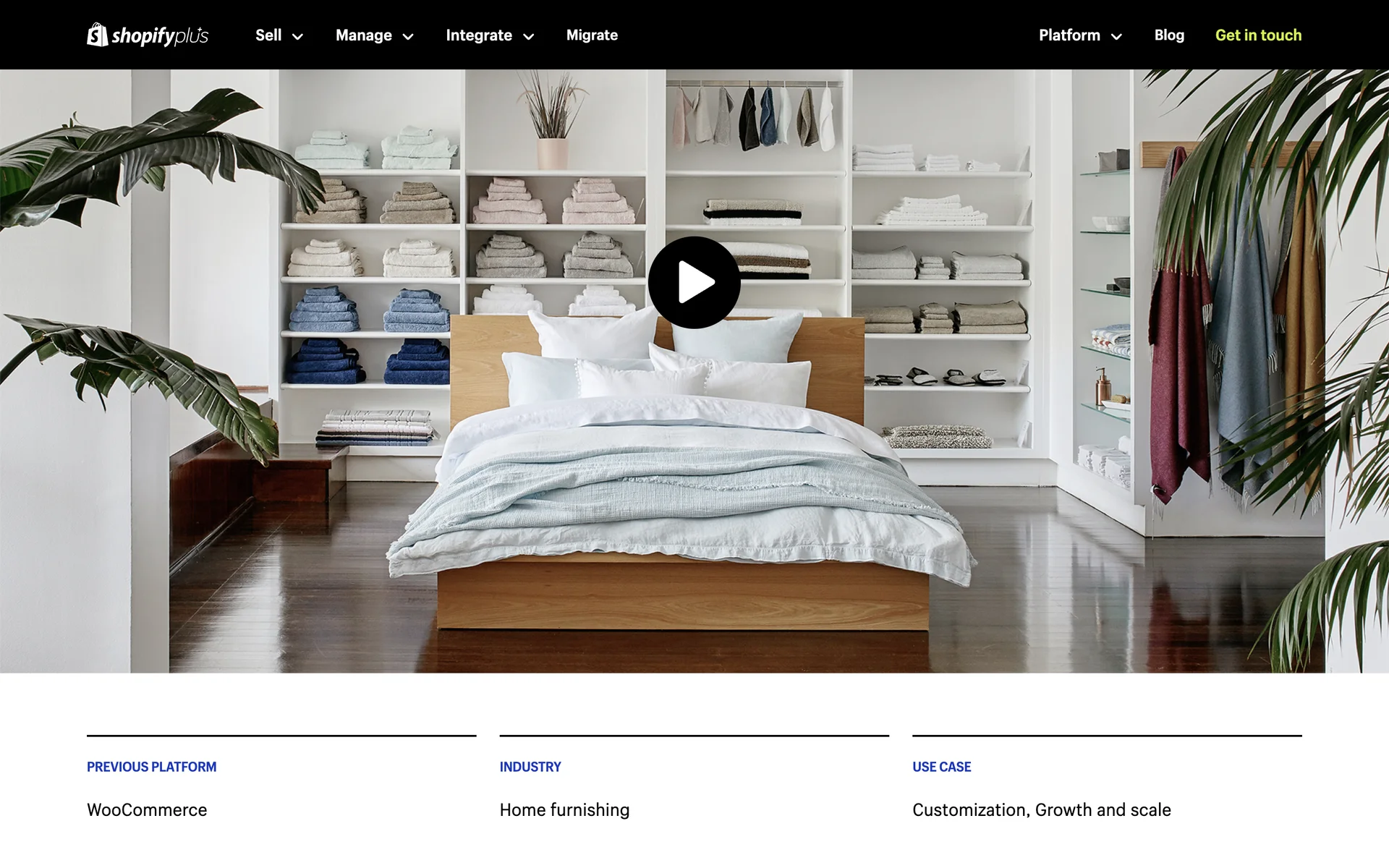This screenshot has width=1389, height=868.
Task: Click the Home furnishing text
Action: coord(564,810)
